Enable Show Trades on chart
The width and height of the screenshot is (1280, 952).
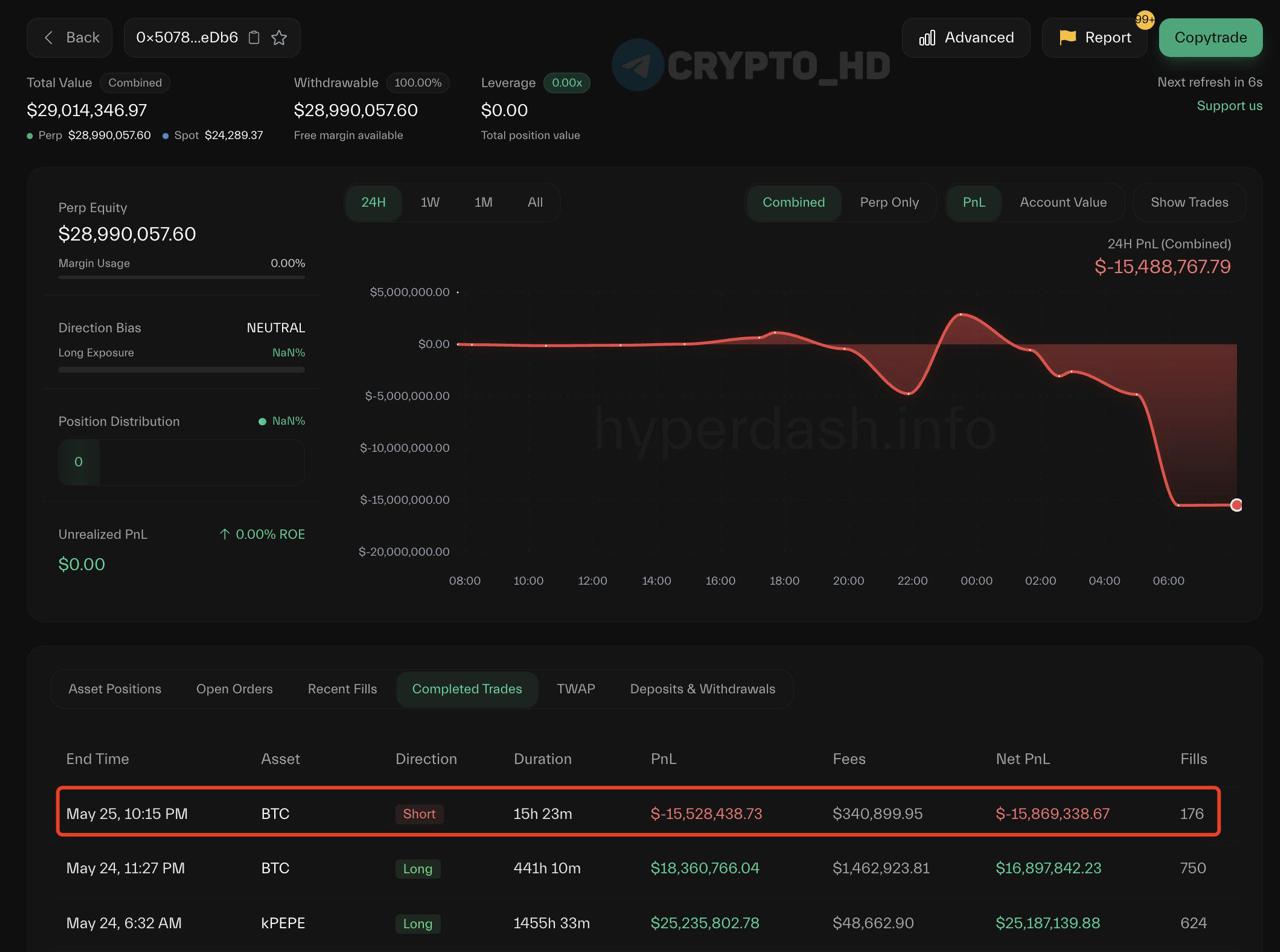click(1189, 202)
